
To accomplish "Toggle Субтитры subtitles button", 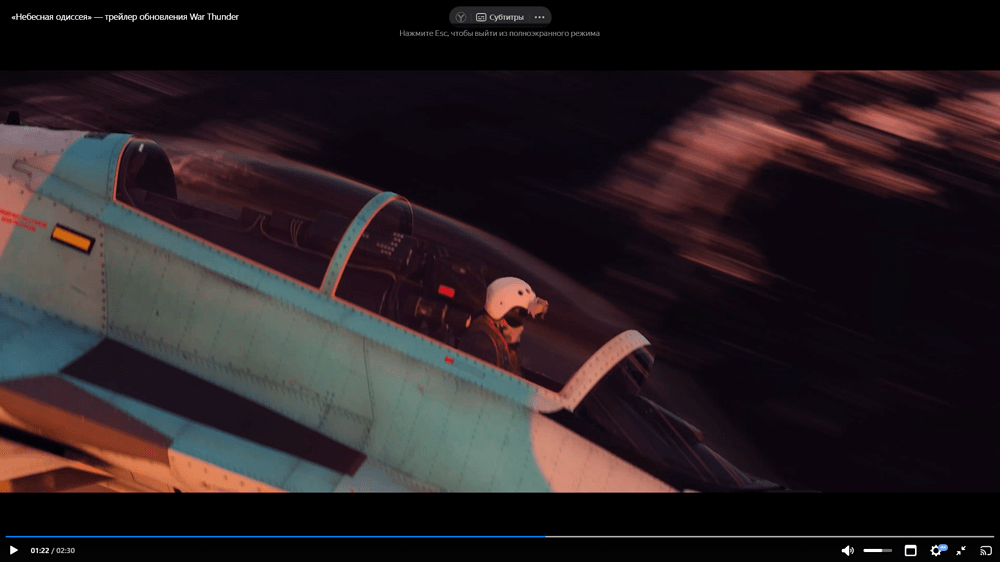I will coord(500,17).
